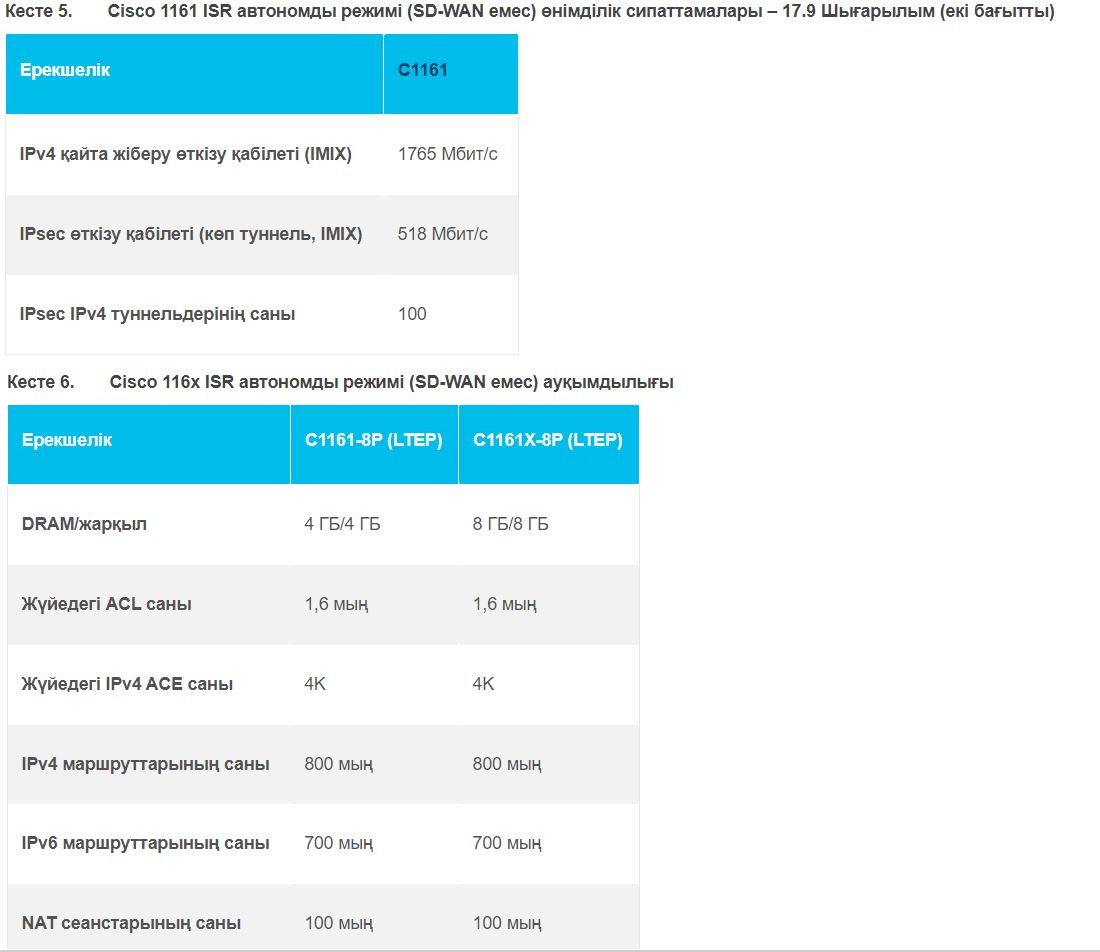Image resolution: width=1100 pixels, height=952 pixels.
Task: Select the 'Ерекшелік' header in the Table 6 scalability table
Action: point(67,440)
